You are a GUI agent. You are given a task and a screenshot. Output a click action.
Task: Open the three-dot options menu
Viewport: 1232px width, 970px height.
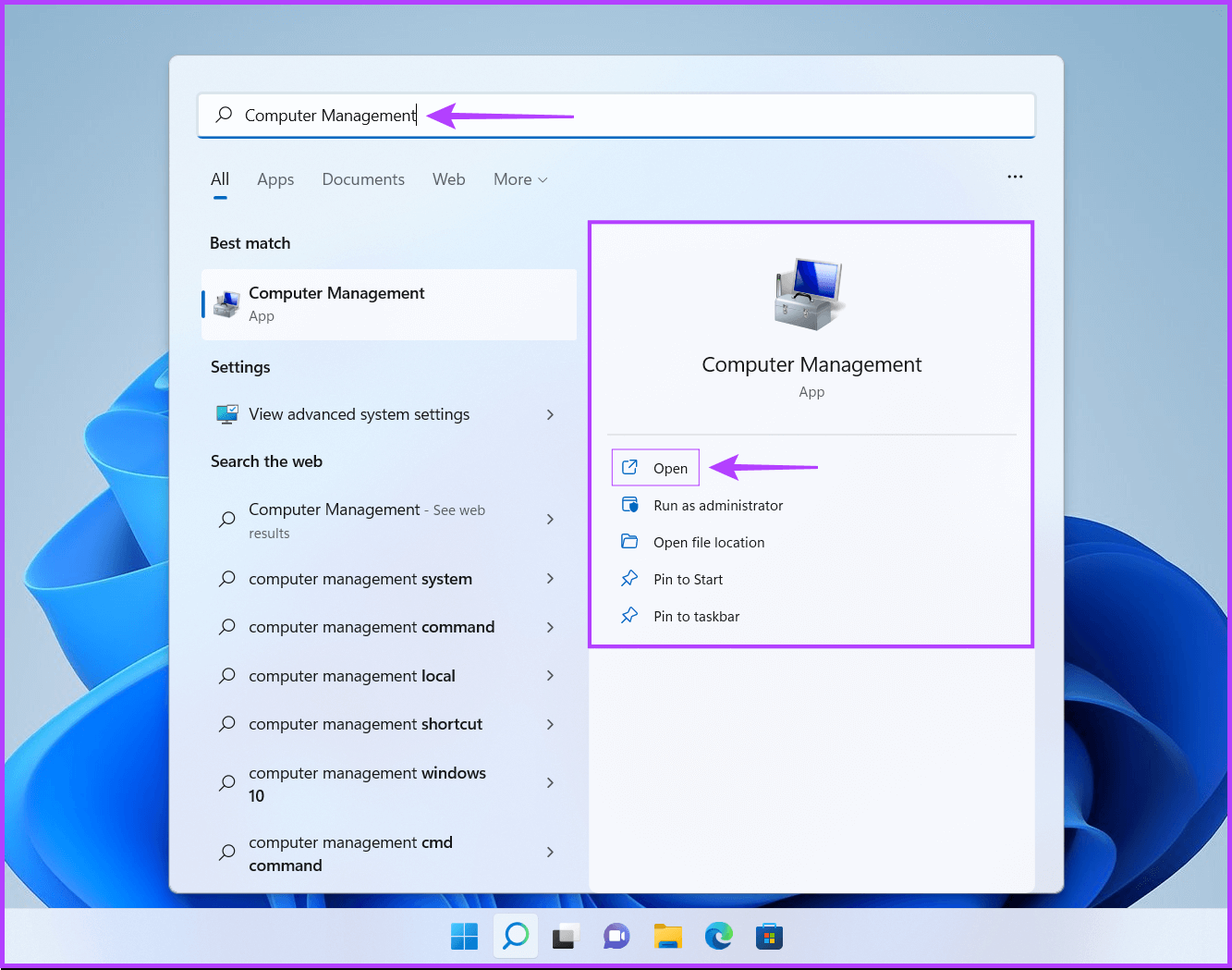click(x=1015, y=177)
